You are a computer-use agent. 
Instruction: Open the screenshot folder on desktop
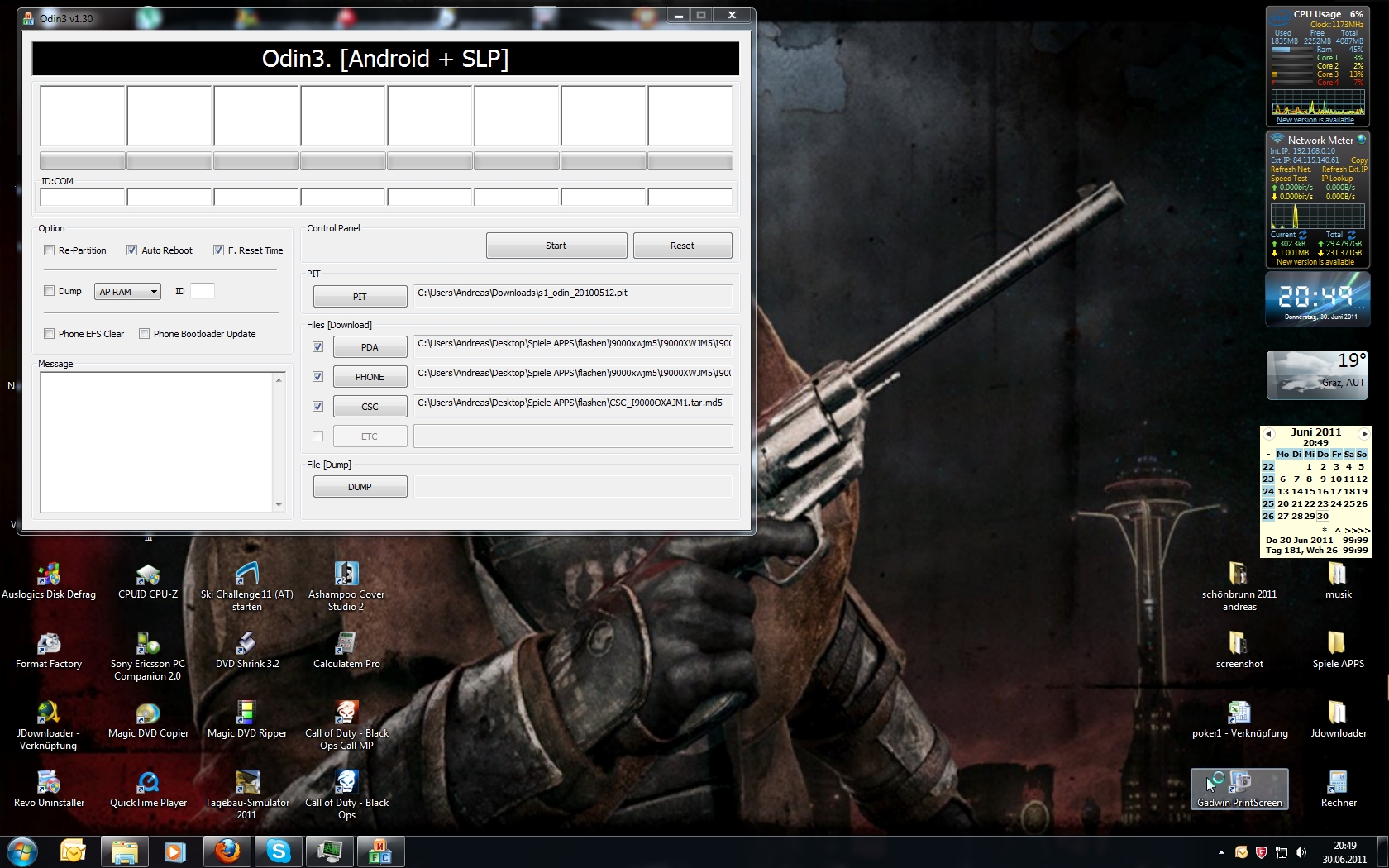tap(1239, 651)
